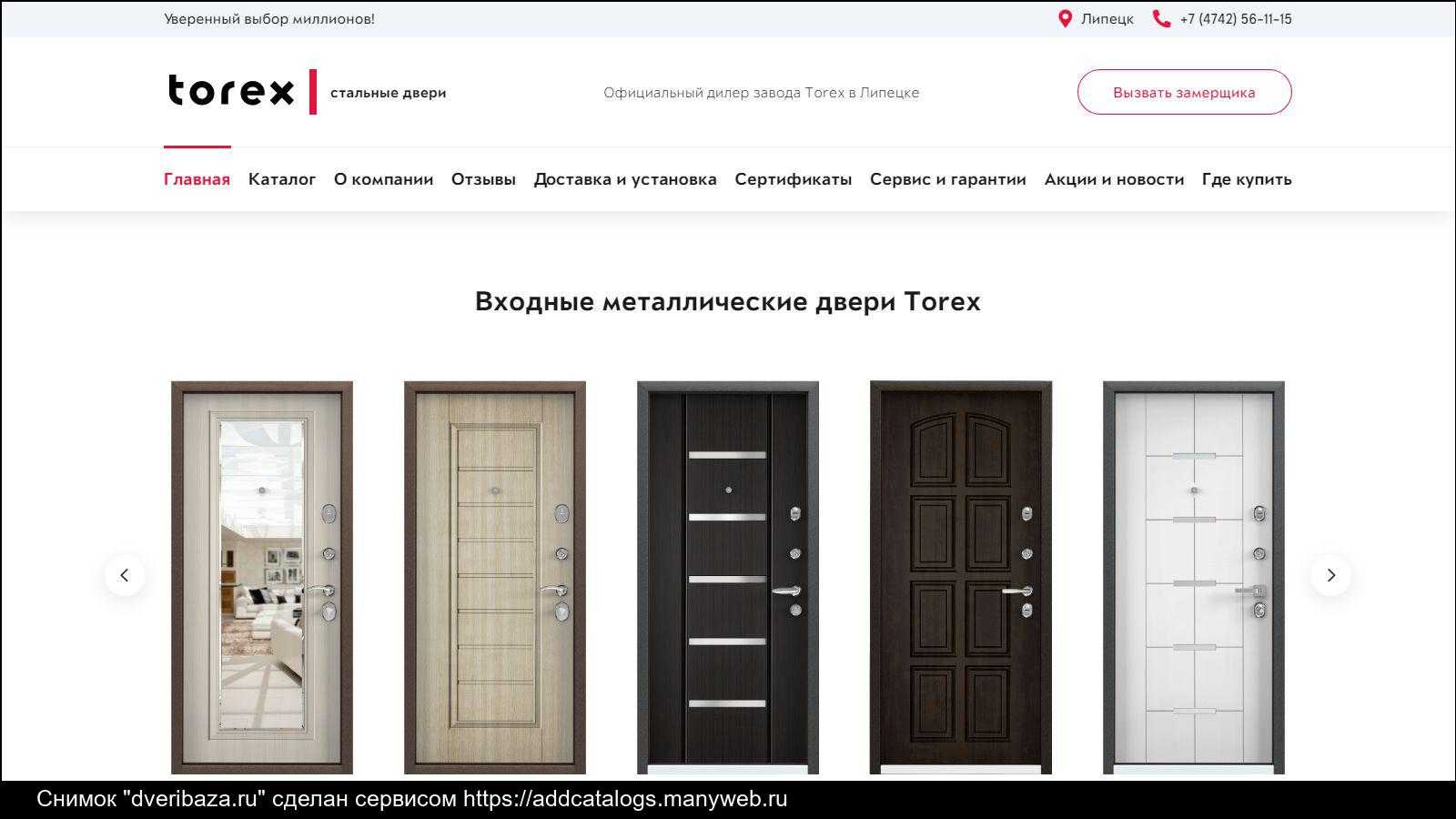The image size is (1456, 819).
Task: Go to О компании page
Action: (383, 179)
